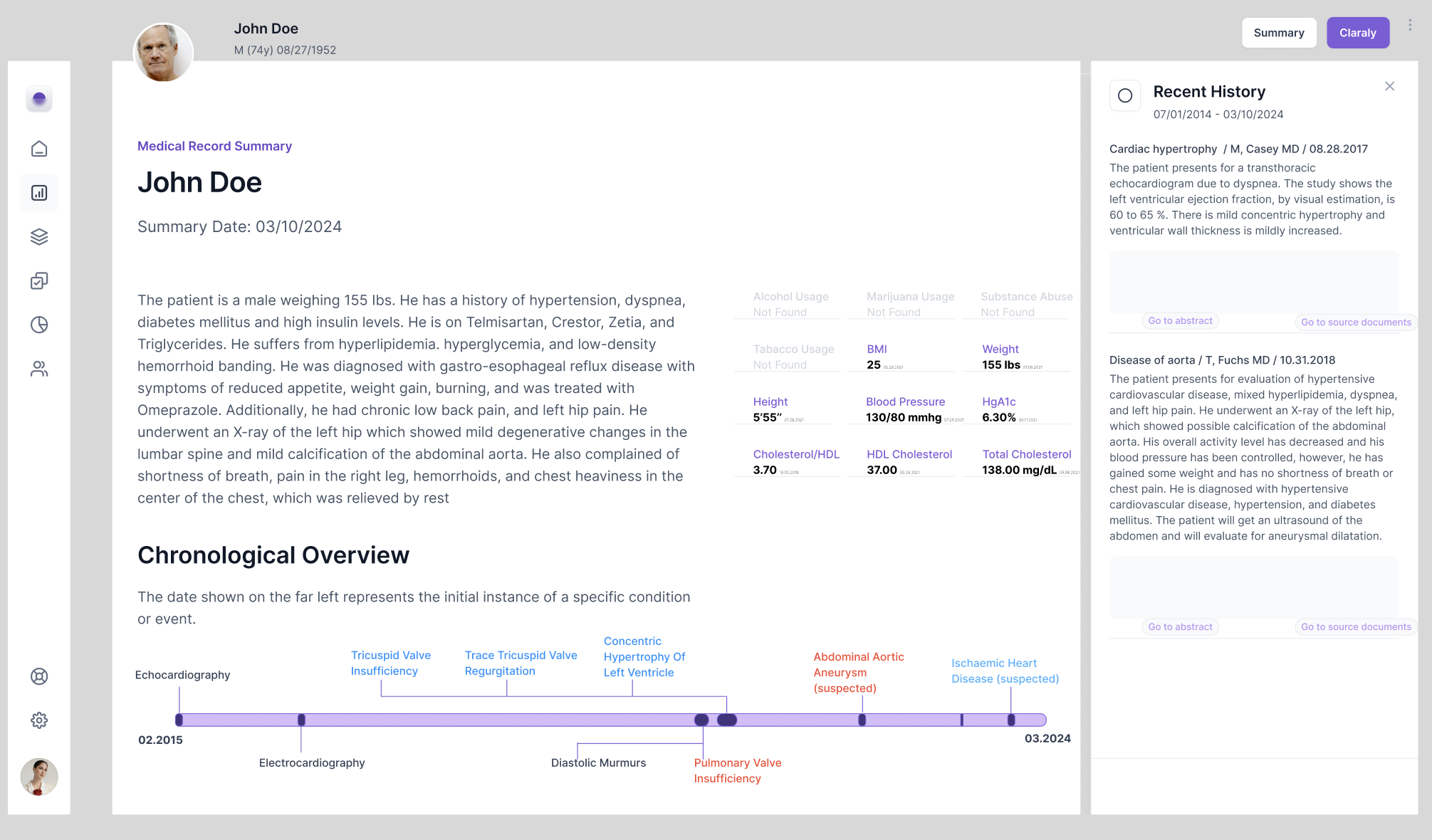Click the 03.2024 timeline end date
1432x840 pixels.
(x=1047, y=738)
